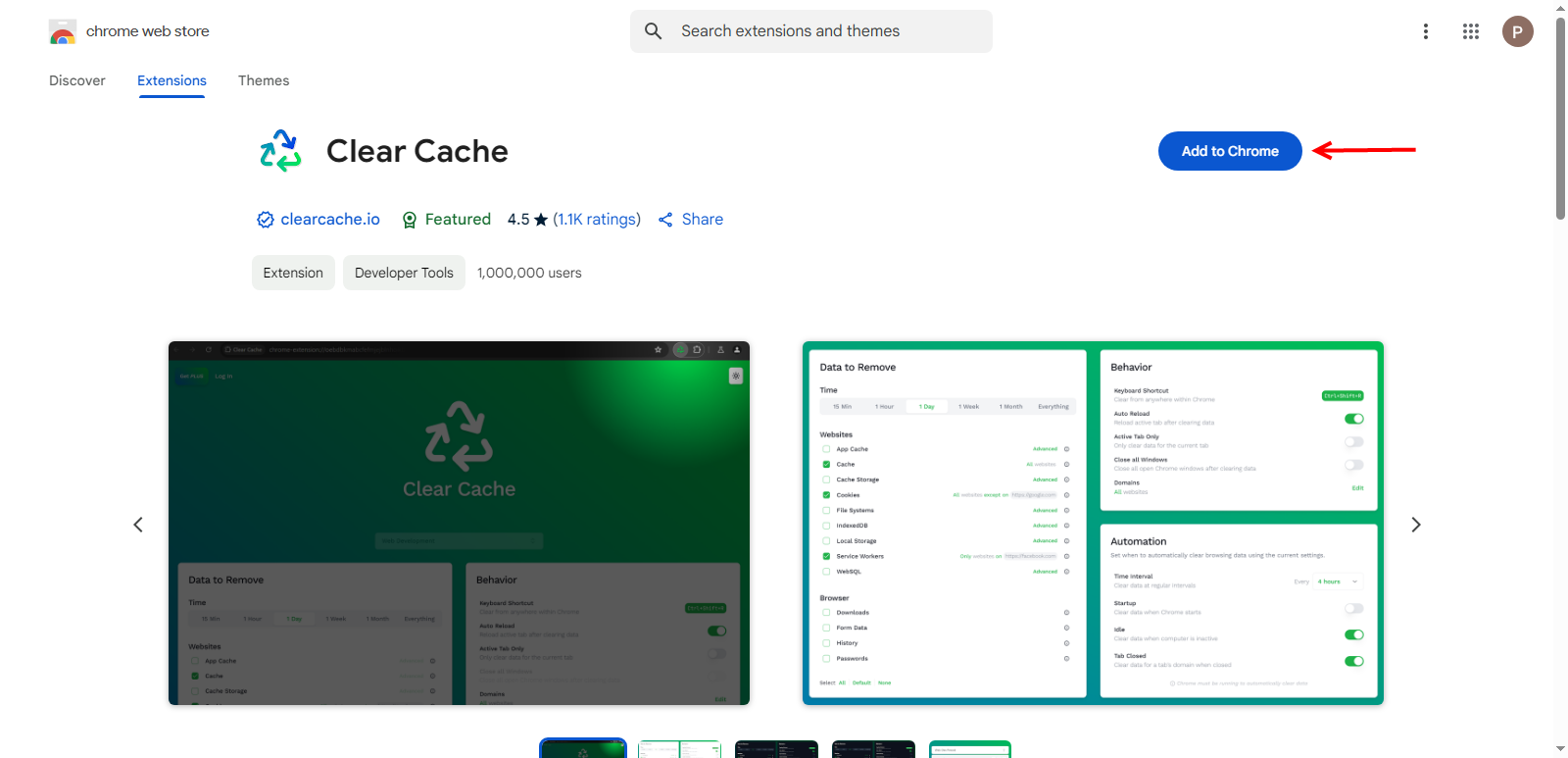Switch to the Discover tab
This screenshot has width=1568, height=758.
click(77, 80)
